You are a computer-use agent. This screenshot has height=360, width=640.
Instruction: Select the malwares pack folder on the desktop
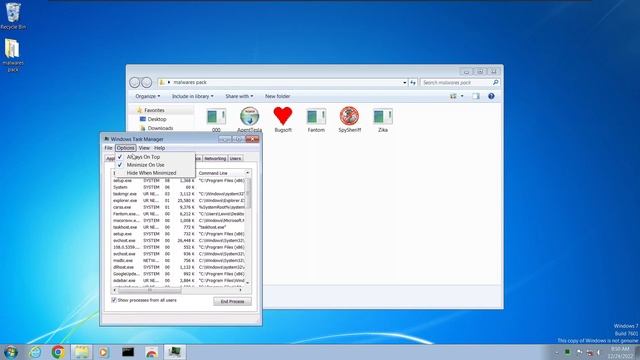[x=13, y=55]
